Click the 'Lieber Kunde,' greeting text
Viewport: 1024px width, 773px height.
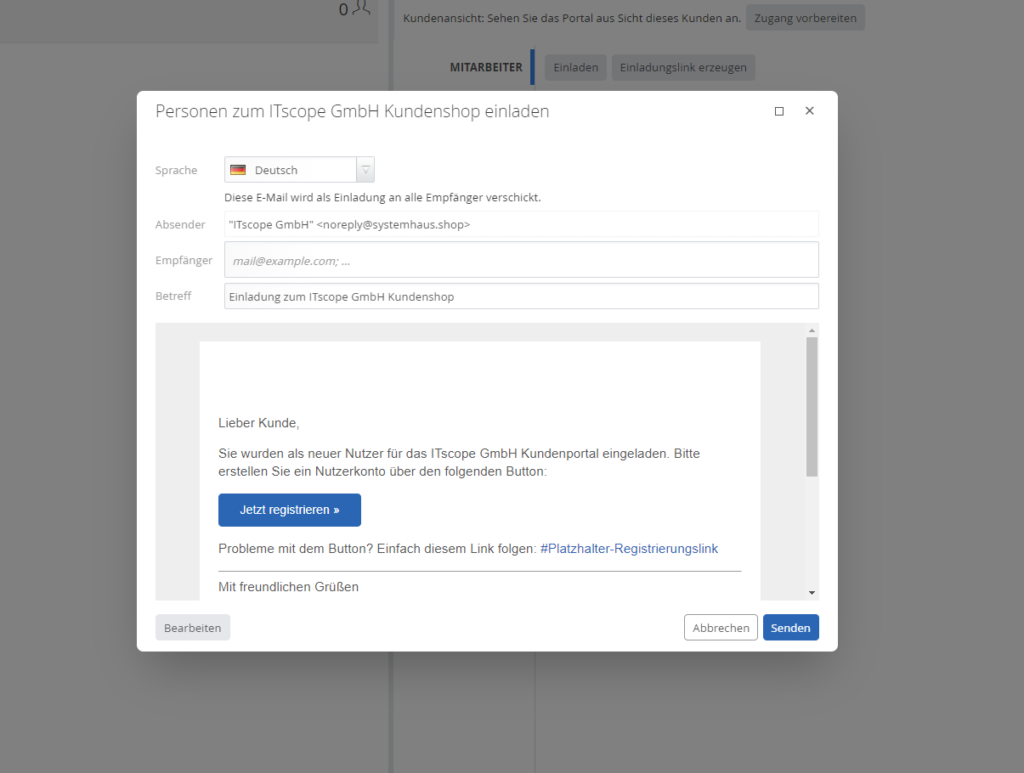click(259, 423)
